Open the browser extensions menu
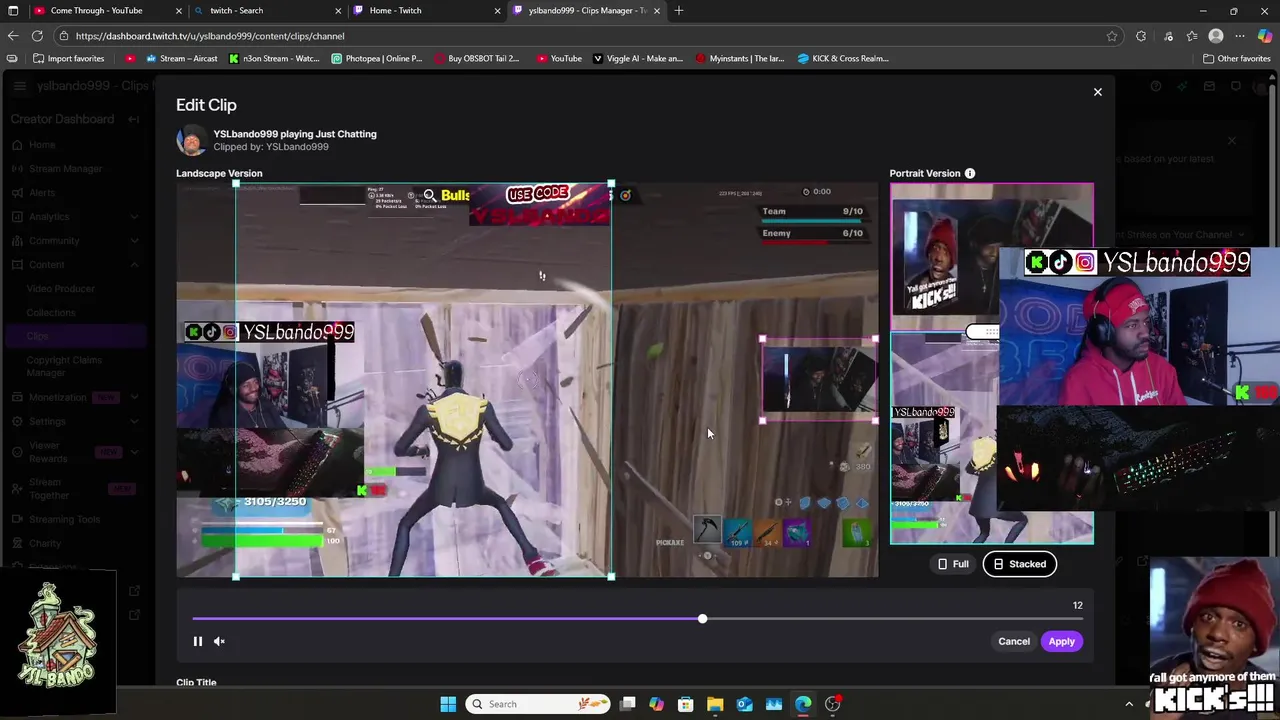The width and height of the screenshot is (1280, 720). 1141,36
